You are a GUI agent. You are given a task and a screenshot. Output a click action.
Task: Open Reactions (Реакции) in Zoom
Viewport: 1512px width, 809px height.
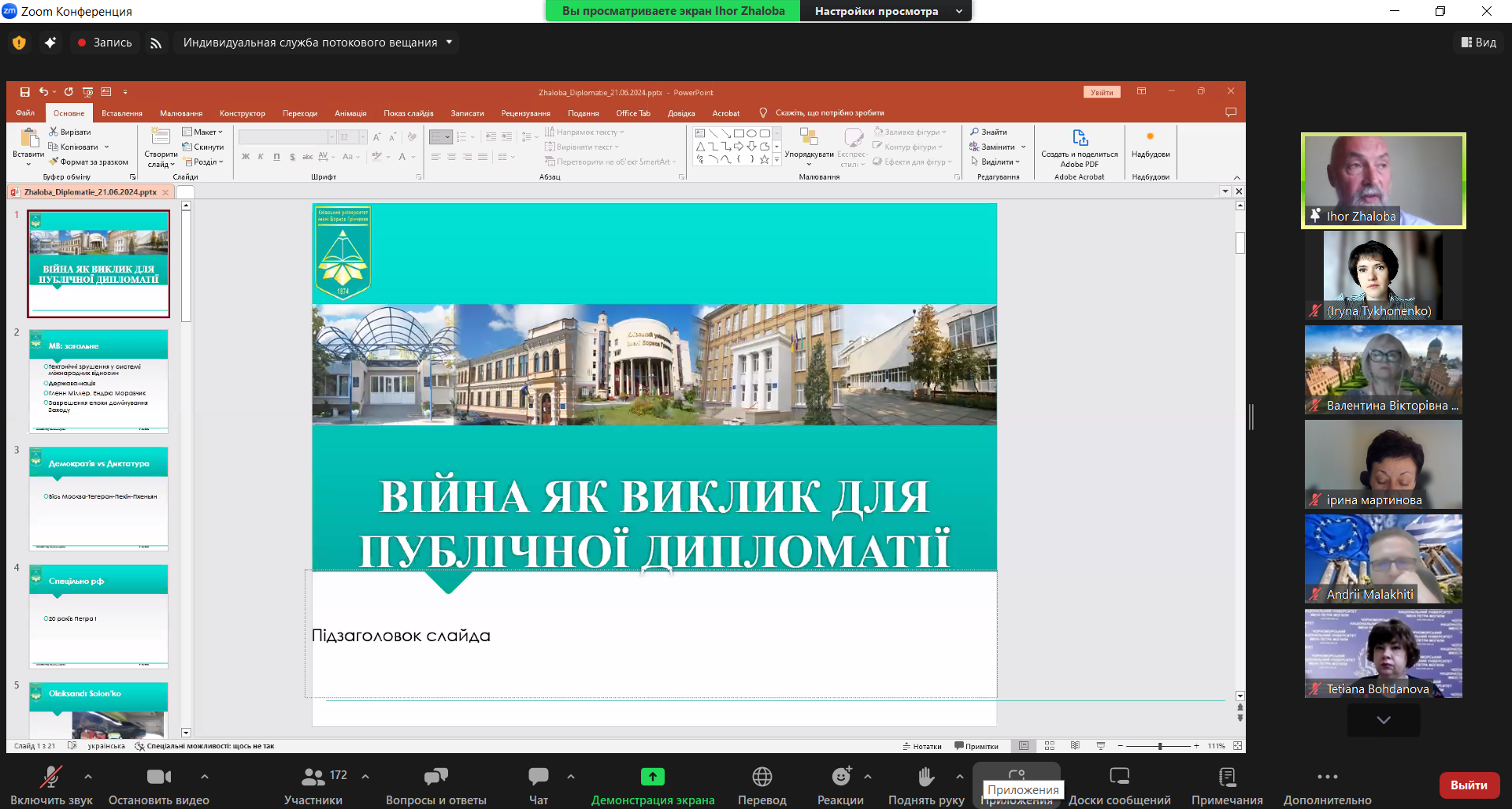click(x=840, y=785)
